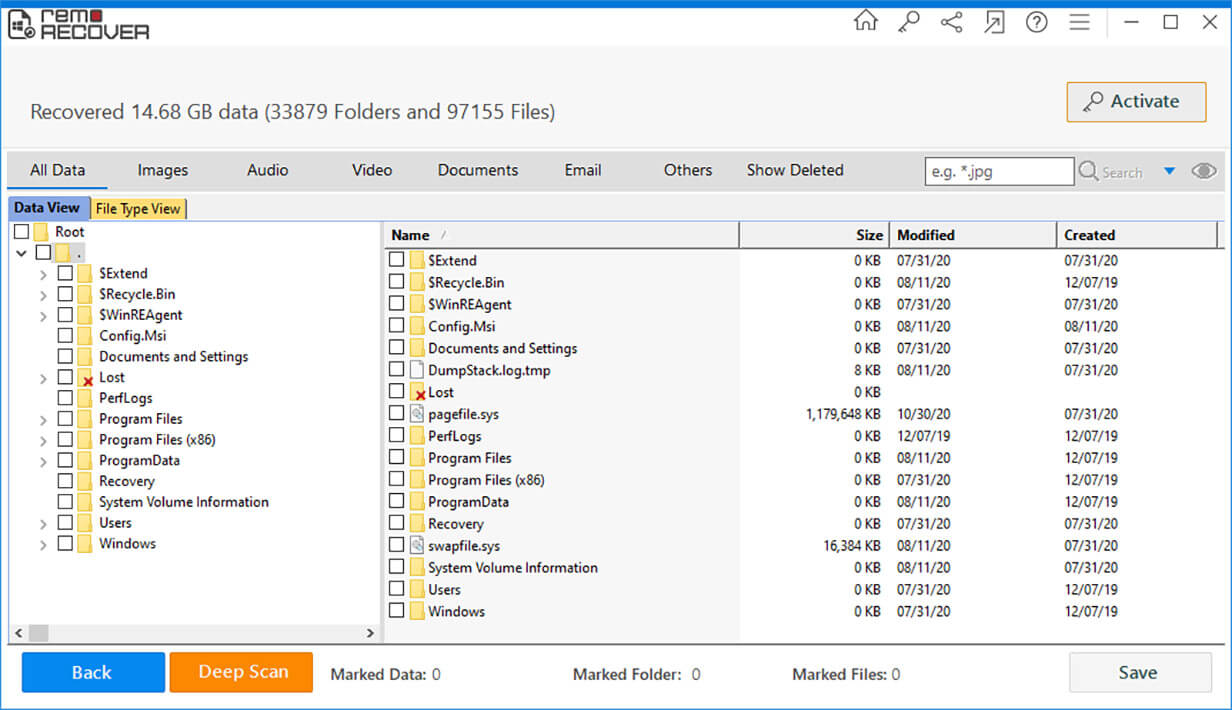Screen dimensions: 1232x710
Task: Toggle preview with the eye icon
Action: (x=1204, y=171)
